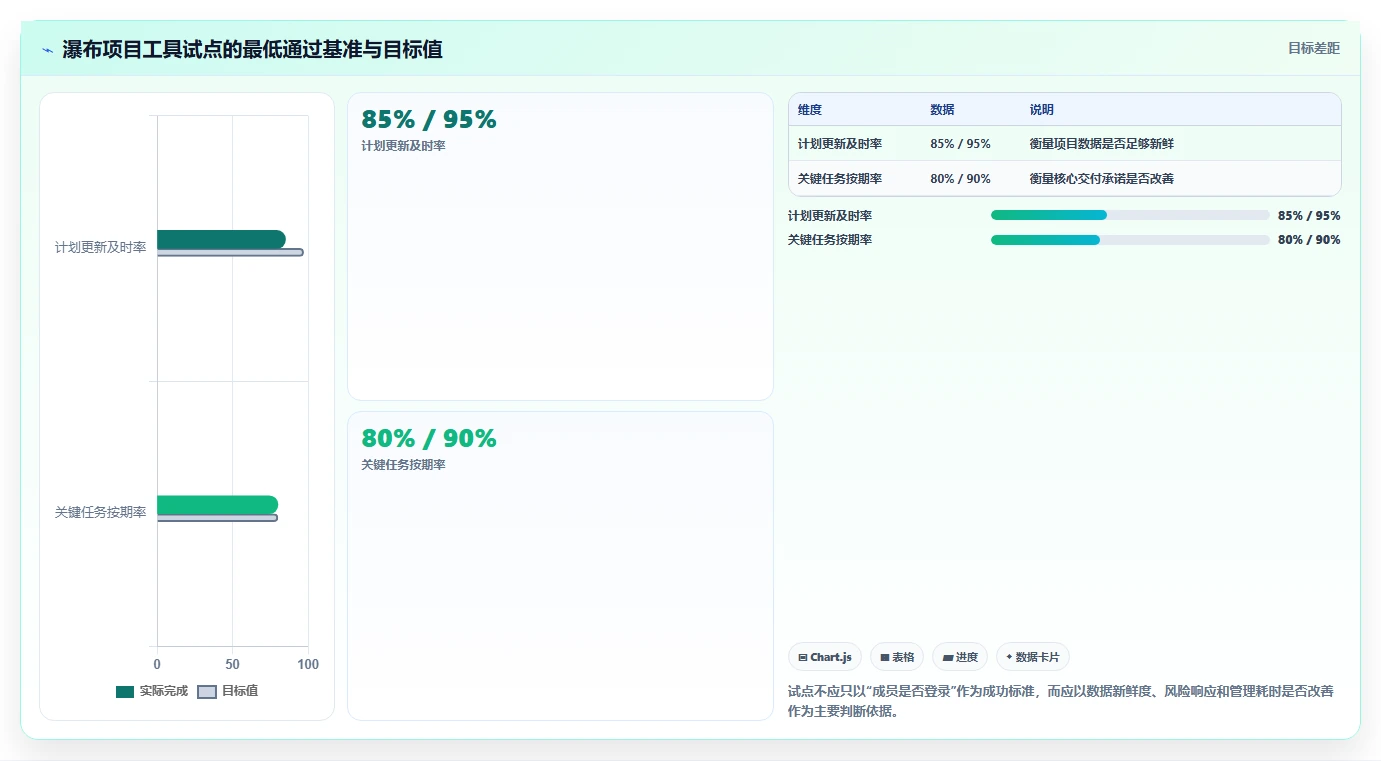Click the 80% / 90% card value
1381x761 pixels.
point(429,439)
